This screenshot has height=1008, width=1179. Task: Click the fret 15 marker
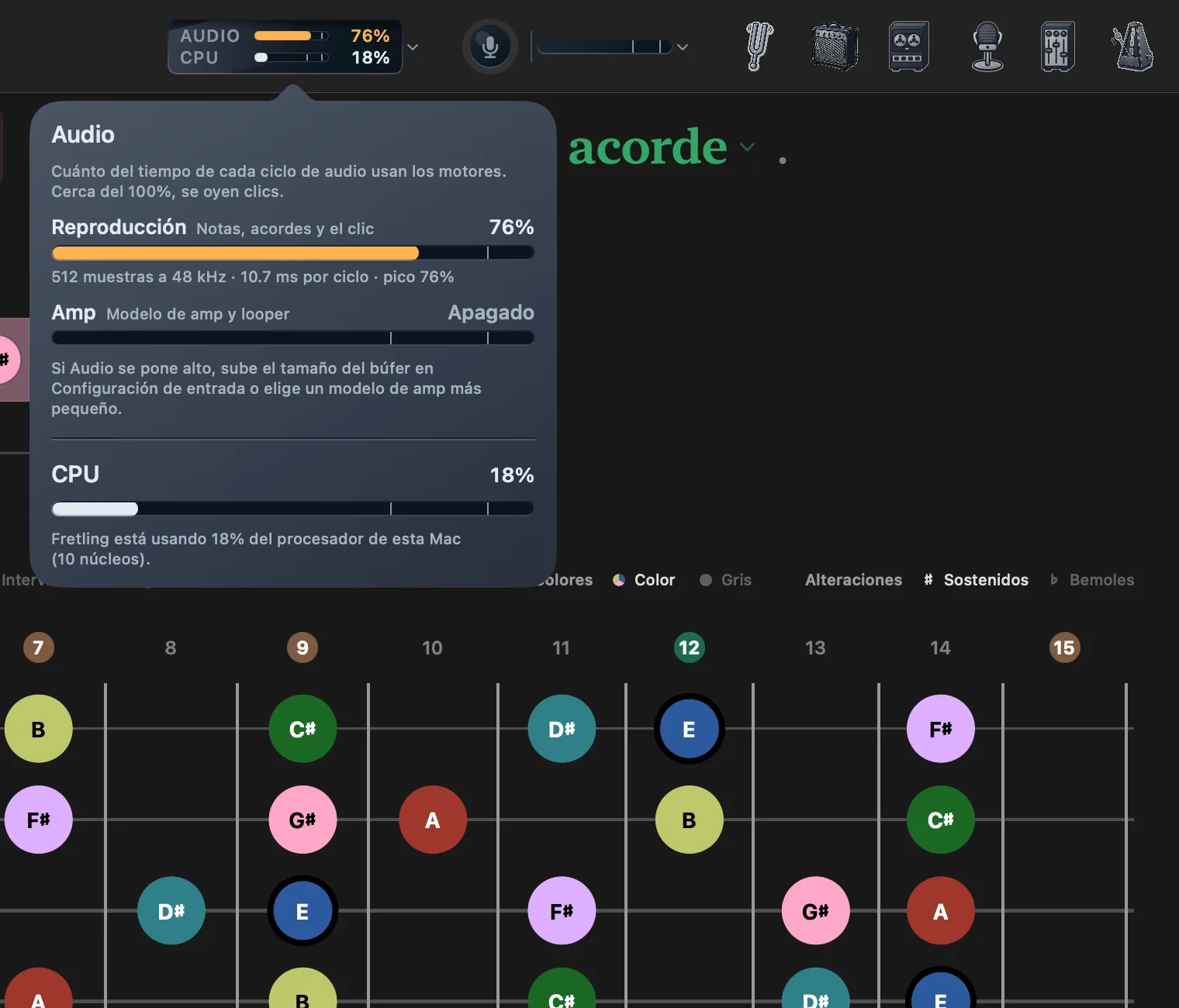coord(1064,647)
